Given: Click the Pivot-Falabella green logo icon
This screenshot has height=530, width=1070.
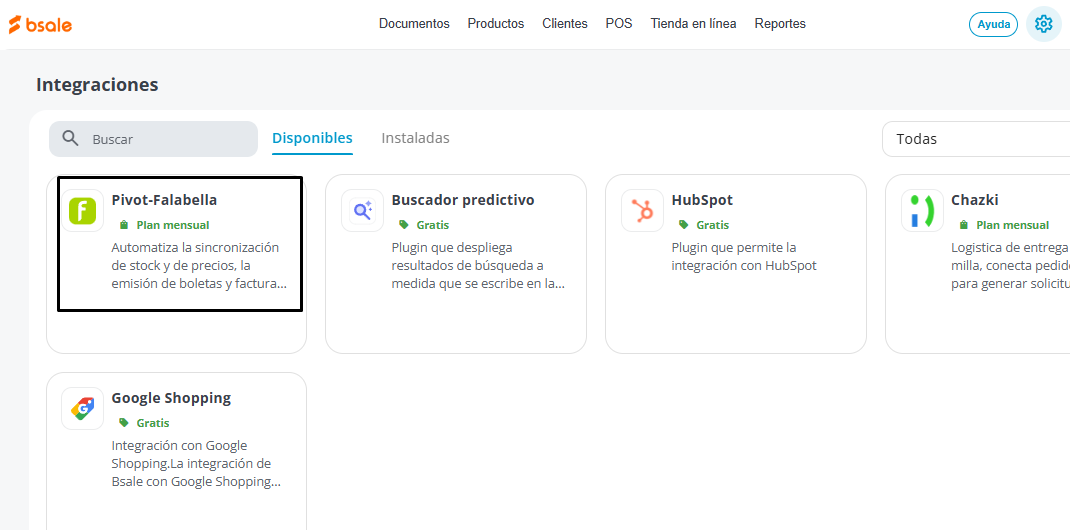Looking at the screenshot, I should 83,210.
